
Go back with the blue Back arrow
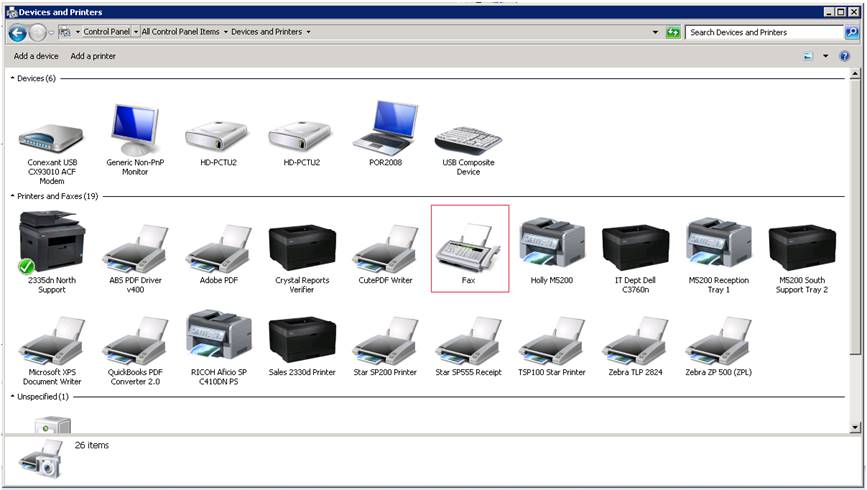[17, 33]
